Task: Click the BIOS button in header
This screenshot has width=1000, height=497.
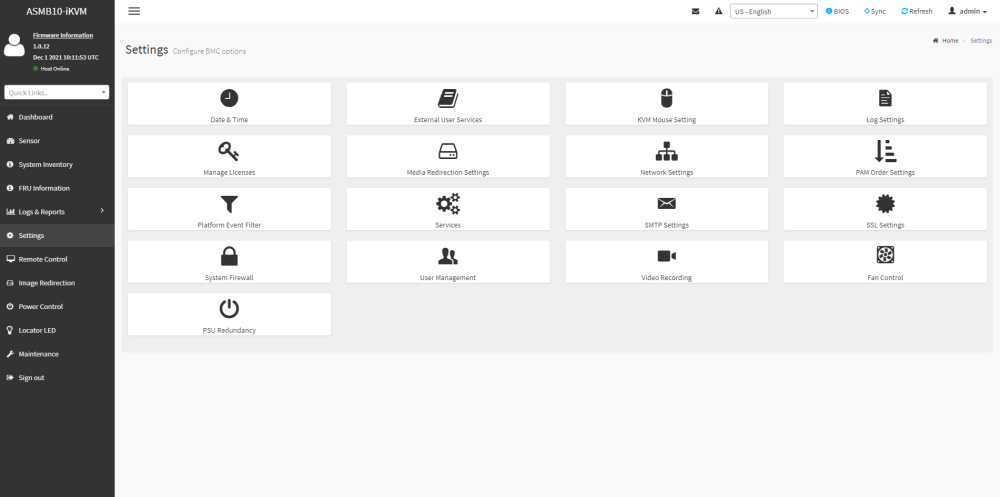Action: tap(837, 11)
